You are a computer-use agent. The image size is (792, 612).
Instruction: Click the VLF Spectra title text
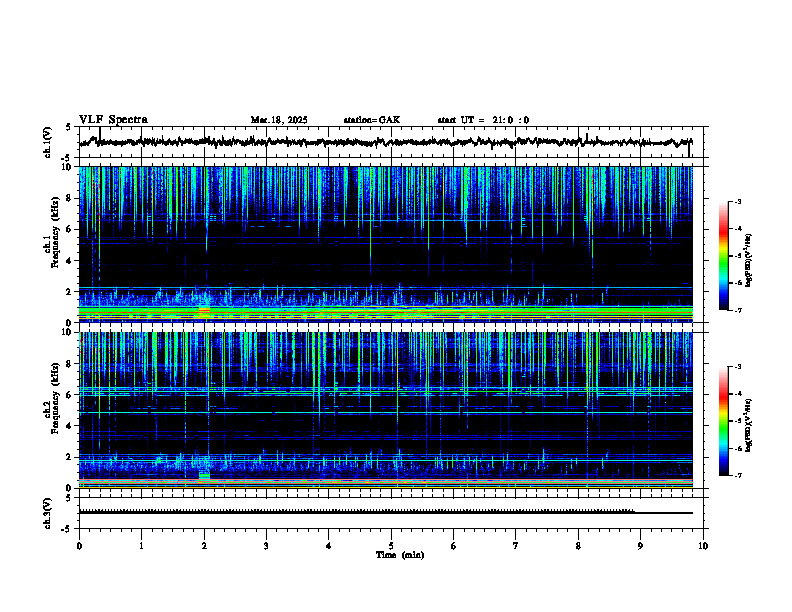pyautogui.click(x=113, y=120)
